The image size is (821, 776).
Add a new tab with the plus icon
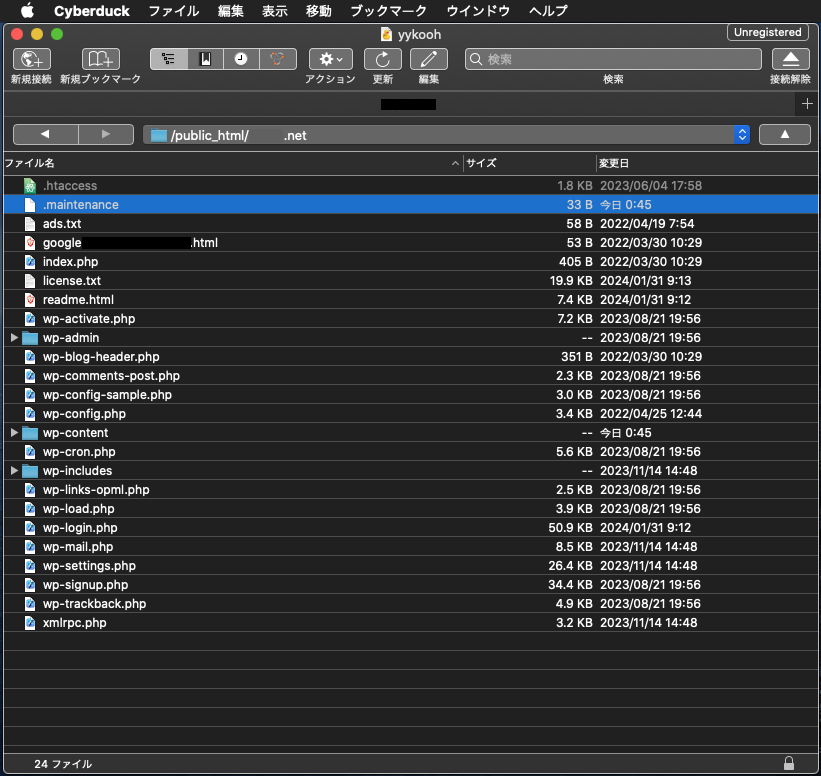click(x=807, y=104)
